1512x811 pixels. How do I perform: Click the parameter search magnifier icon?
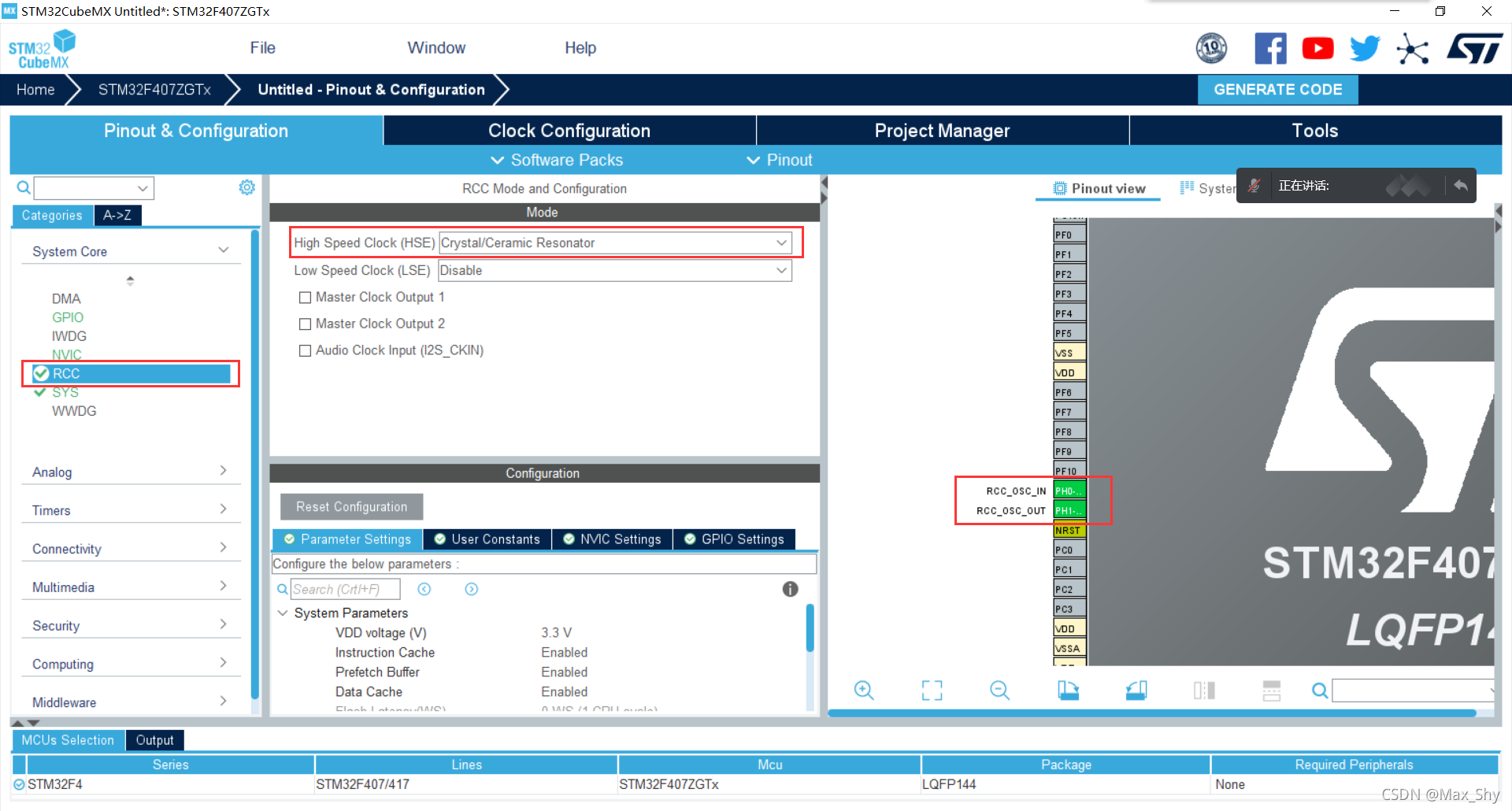282,589
